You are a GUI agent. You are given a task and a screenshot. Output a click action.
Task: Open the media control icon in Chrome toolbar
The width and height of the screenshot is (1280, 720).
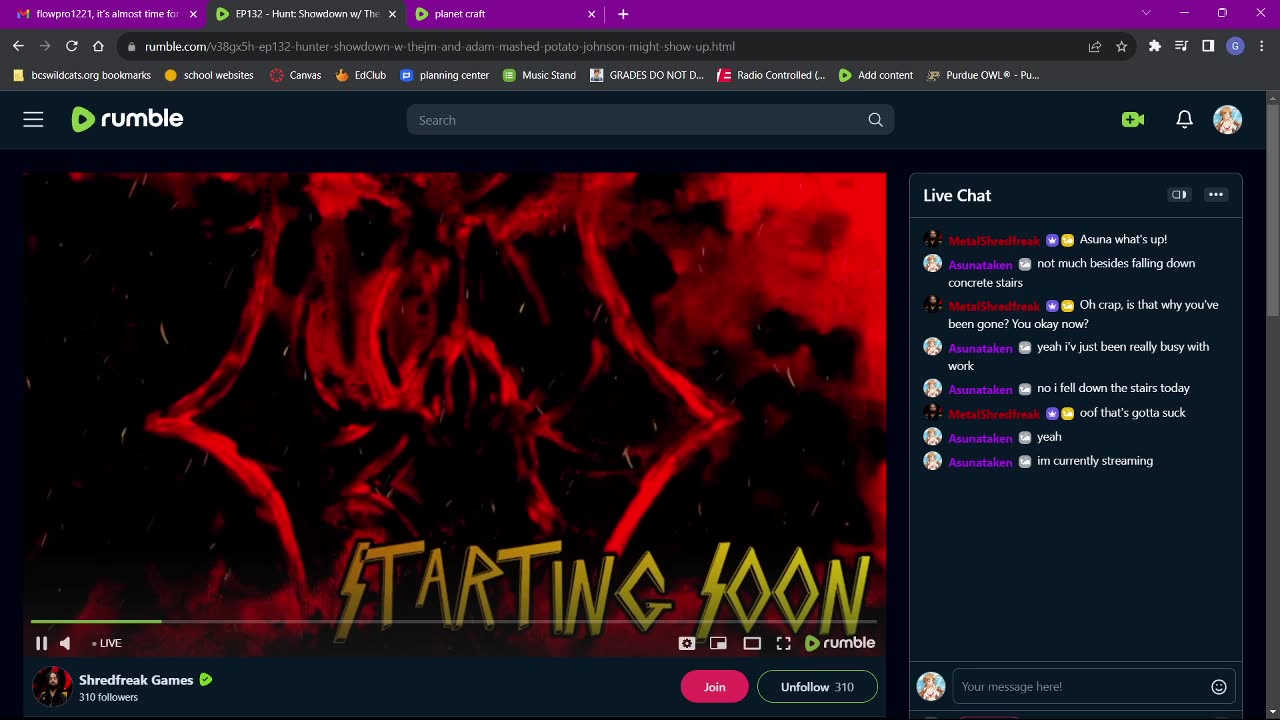[x=1182, y=46]
